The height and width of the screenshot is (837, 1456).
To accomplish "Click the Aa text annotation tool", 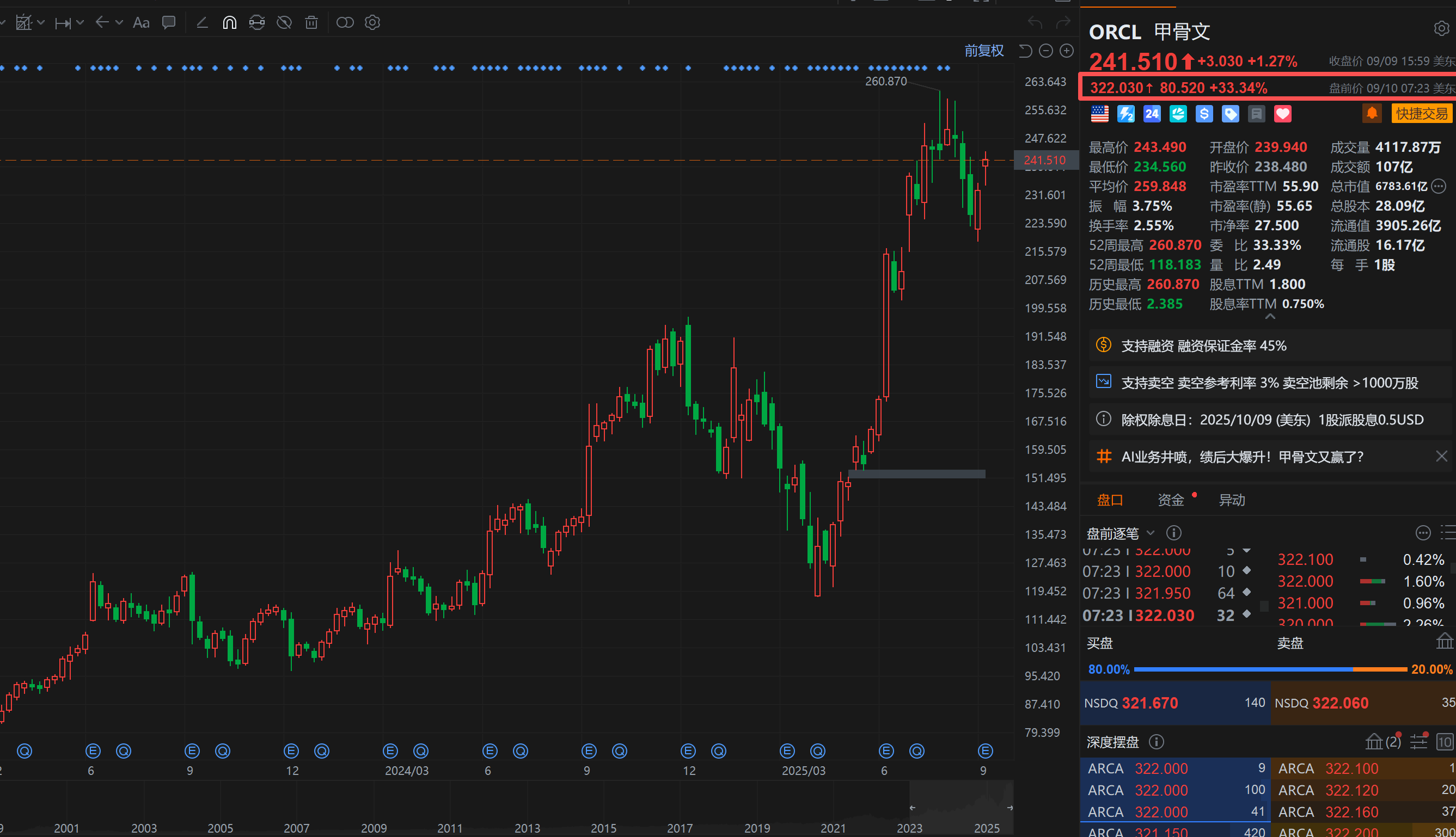I will pos(141,23).
